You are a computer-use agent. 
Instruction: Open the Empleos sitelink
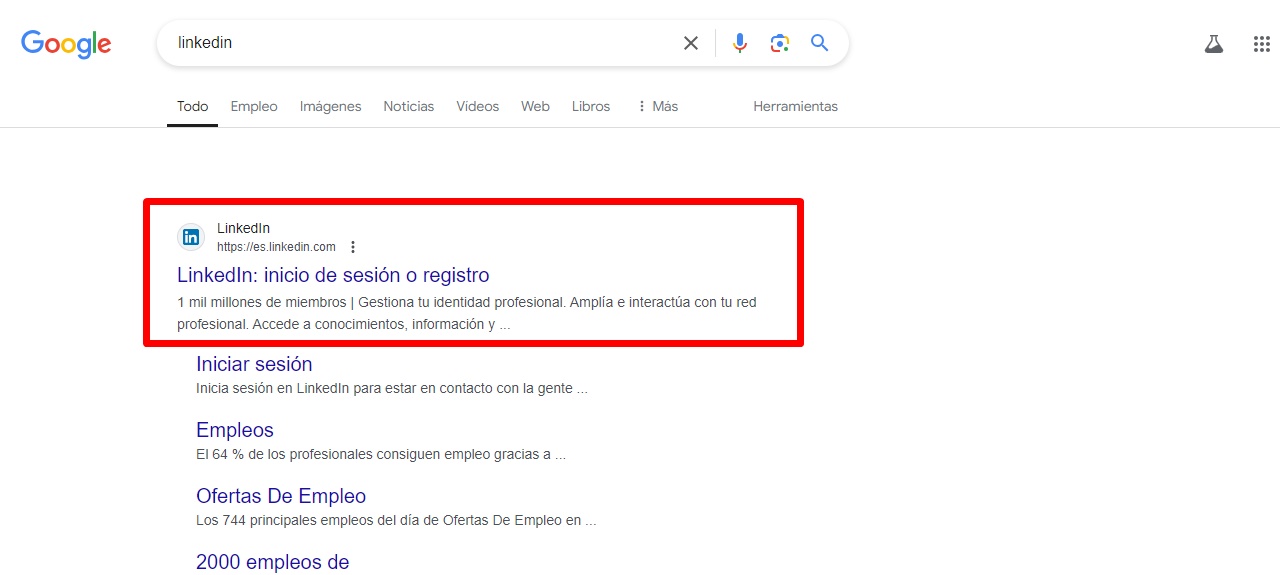click(235, 430)
